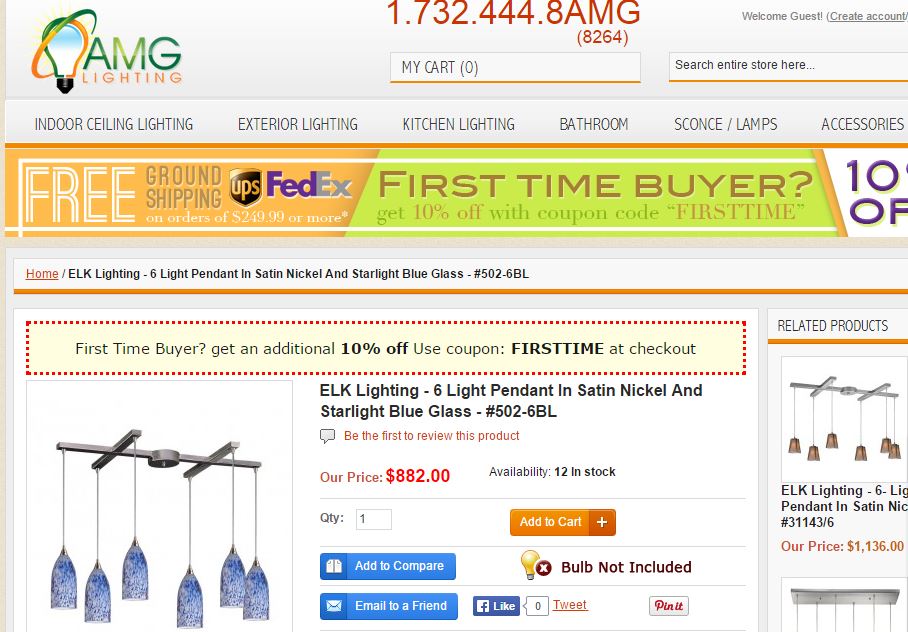Click the Tweet link
Viewport: 908px width, 632px height.
pyautogui.click(x=569, y=605)
